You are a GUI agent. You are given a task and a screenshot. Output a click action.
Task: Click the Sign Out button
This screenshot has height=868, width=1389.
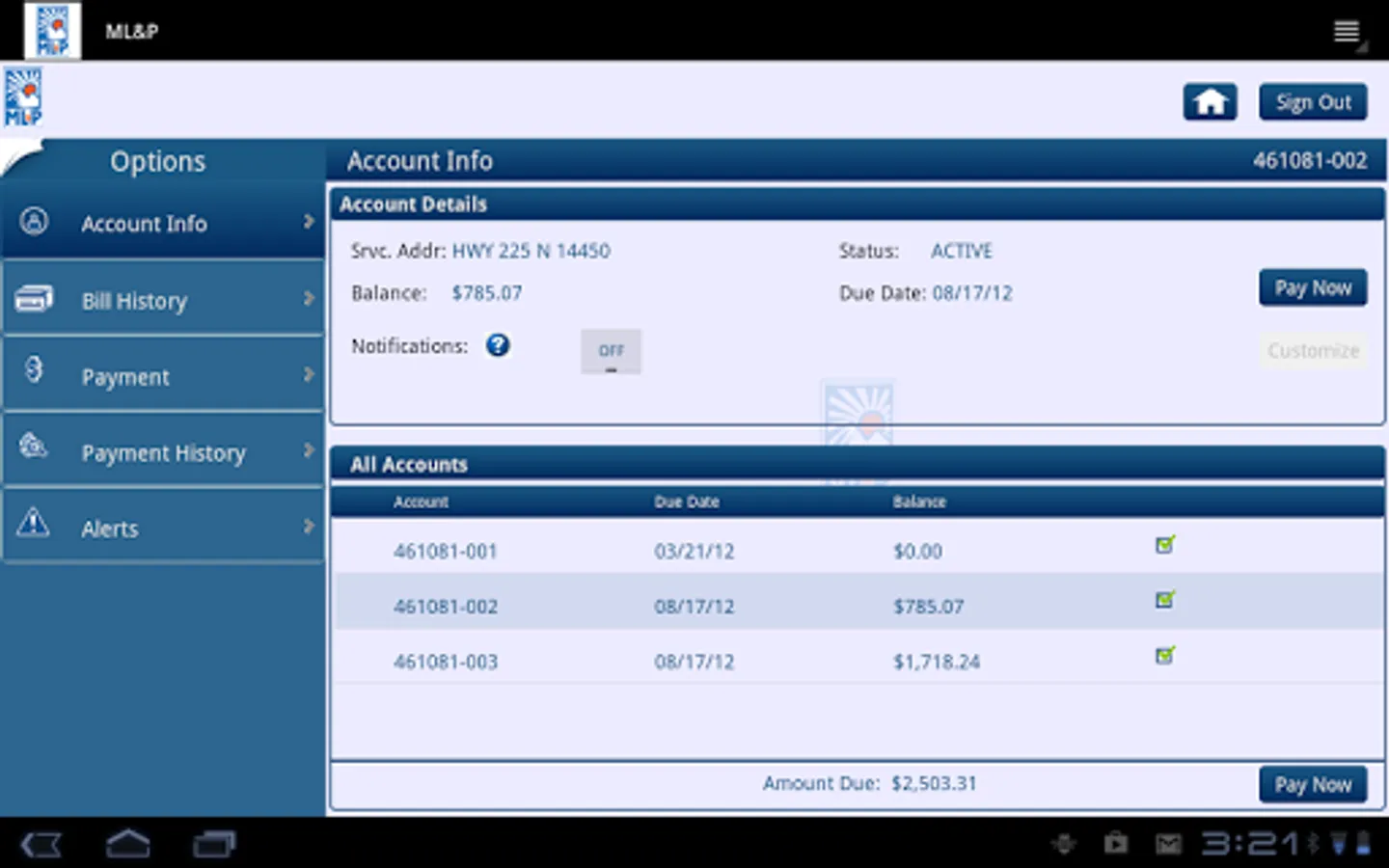(x=1313, y=102)
